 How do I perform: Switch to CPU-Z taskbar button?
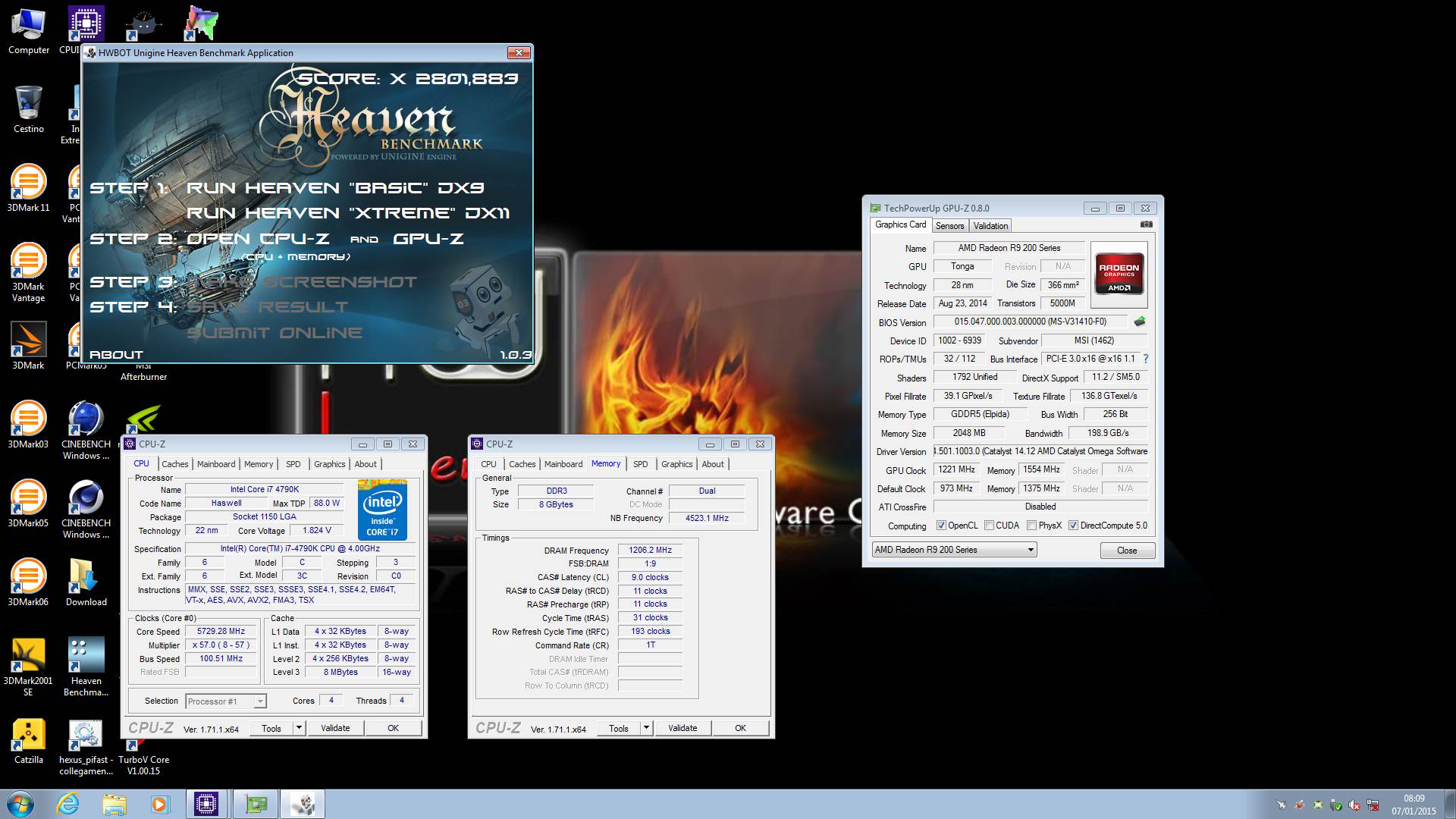click(206, 804)
